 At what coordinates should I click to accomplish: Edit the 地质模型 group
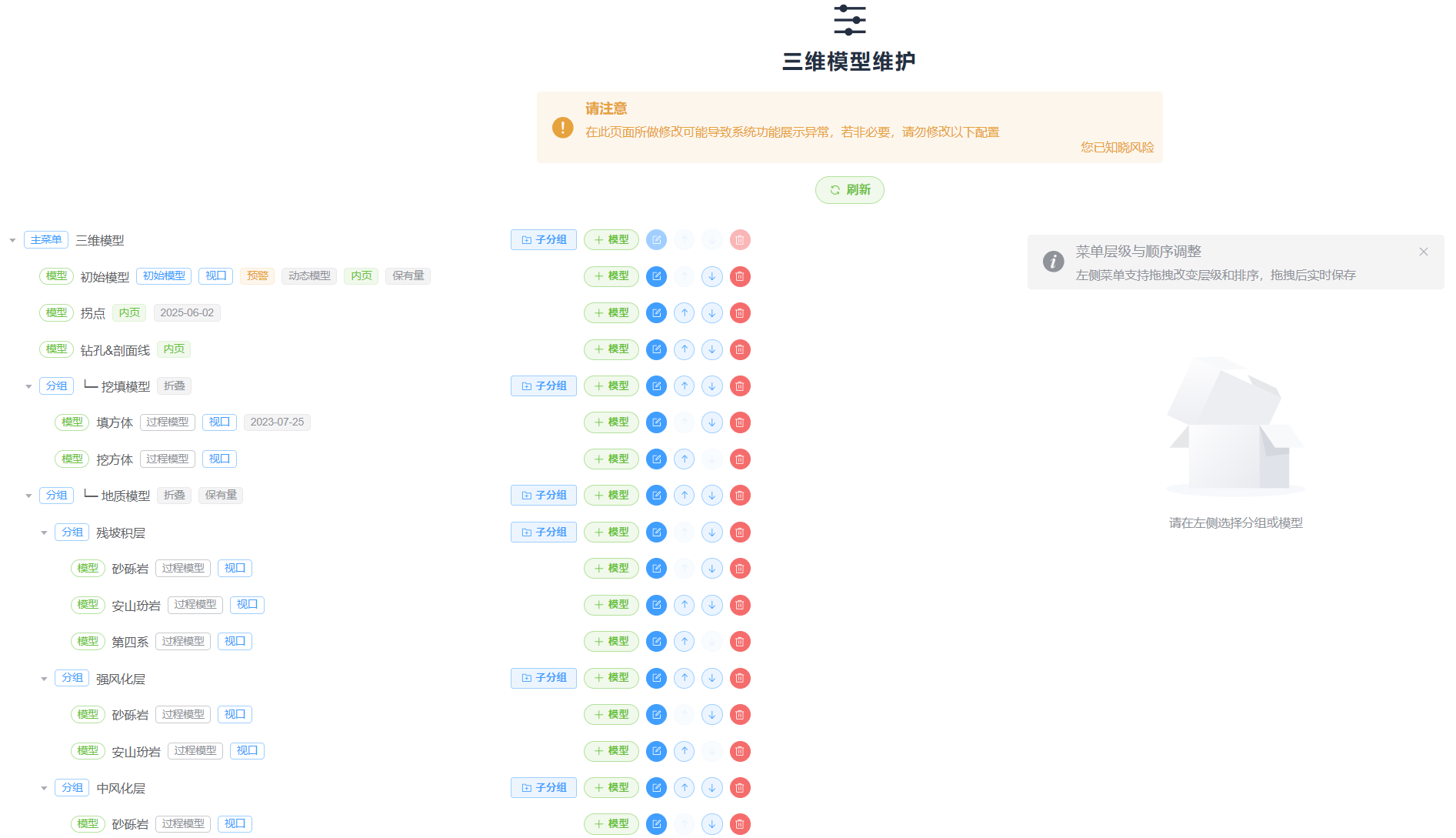point(656,496)
